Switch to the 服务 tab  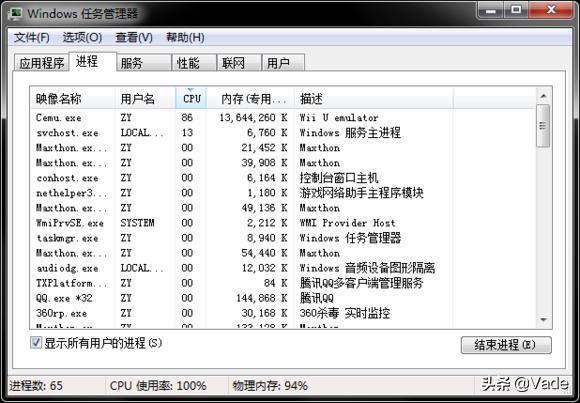tap(144, 63)
